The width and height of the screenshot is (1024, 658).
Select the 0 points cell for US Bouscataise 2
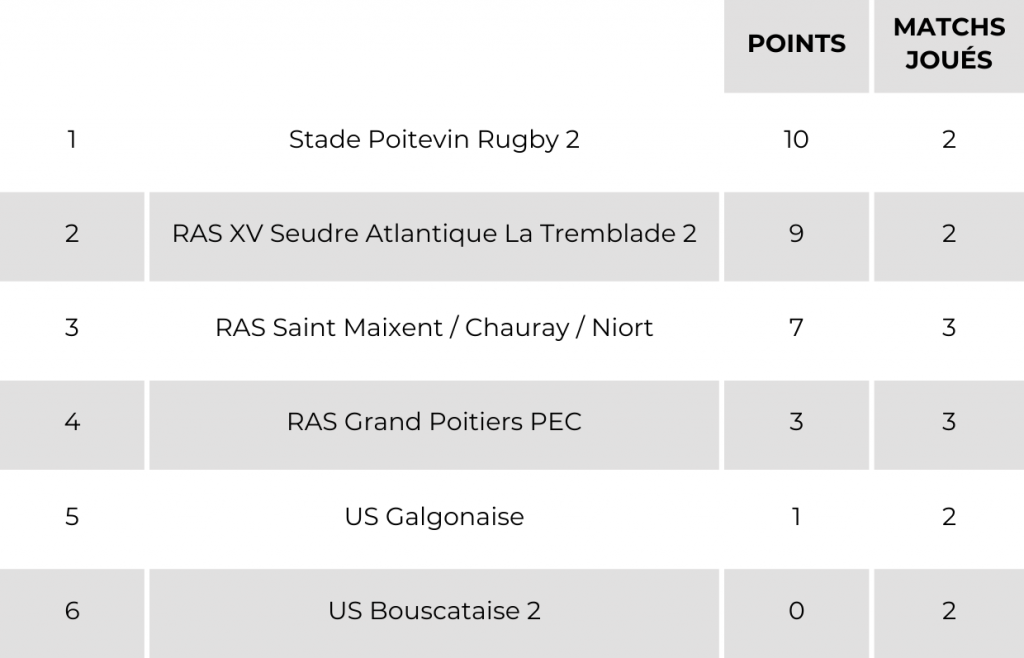coord(796,611)
